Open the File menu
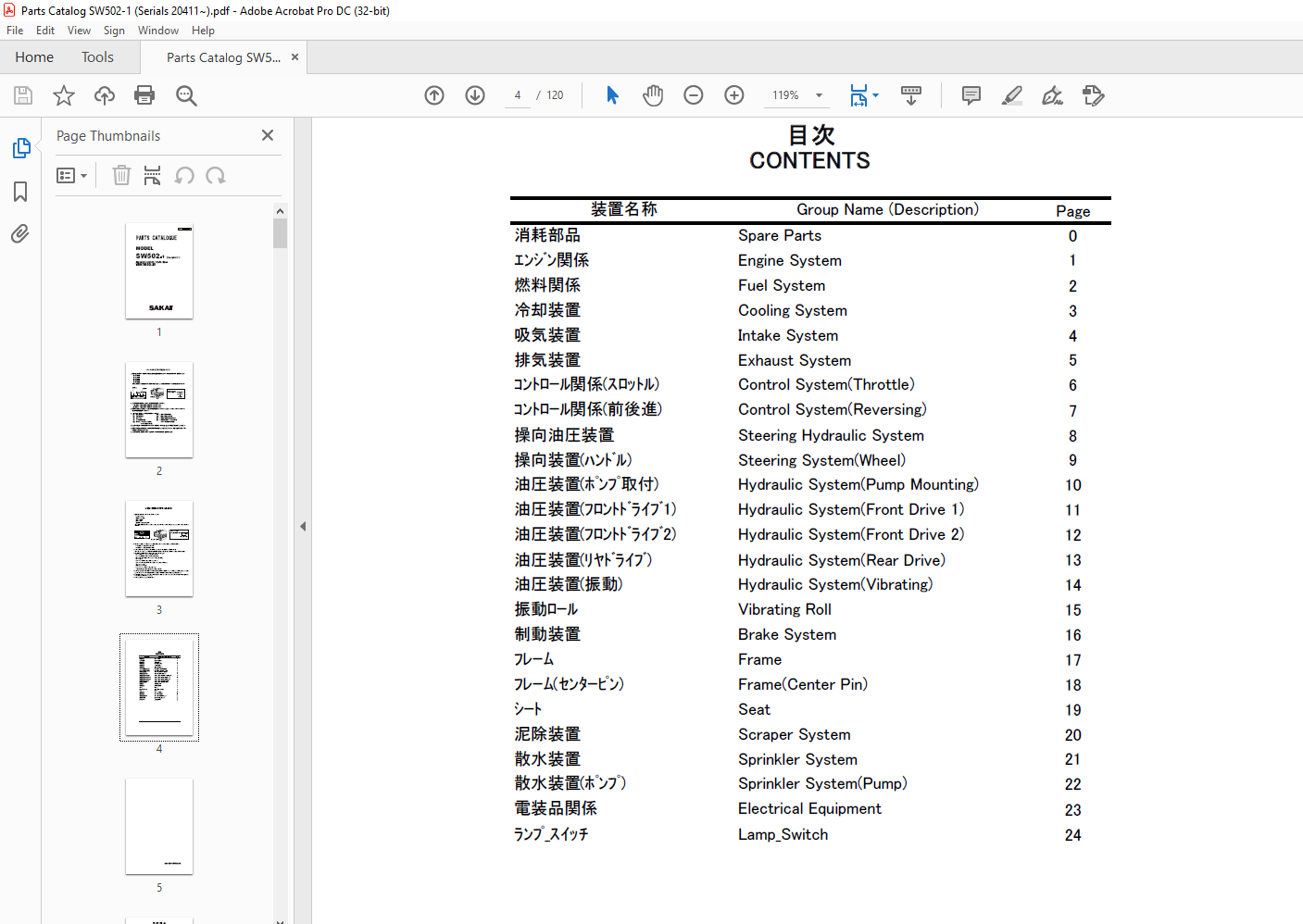 15,31
